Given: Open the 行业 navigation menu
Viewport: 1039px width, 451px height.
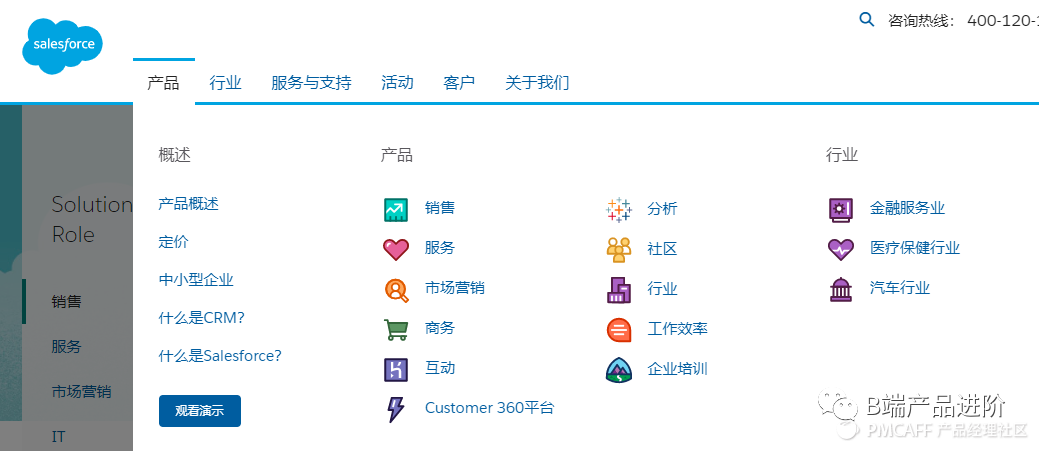Looking at the screenshot, I should (225, 83).
